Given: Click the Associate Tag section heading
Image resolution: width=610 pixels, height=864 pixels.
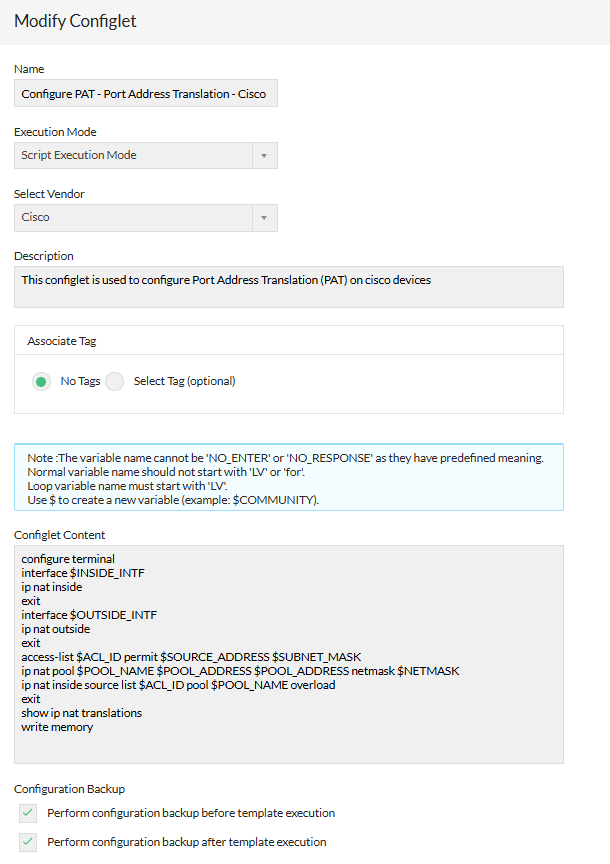Looking at the screenshot, I should (x=61, y=341).
